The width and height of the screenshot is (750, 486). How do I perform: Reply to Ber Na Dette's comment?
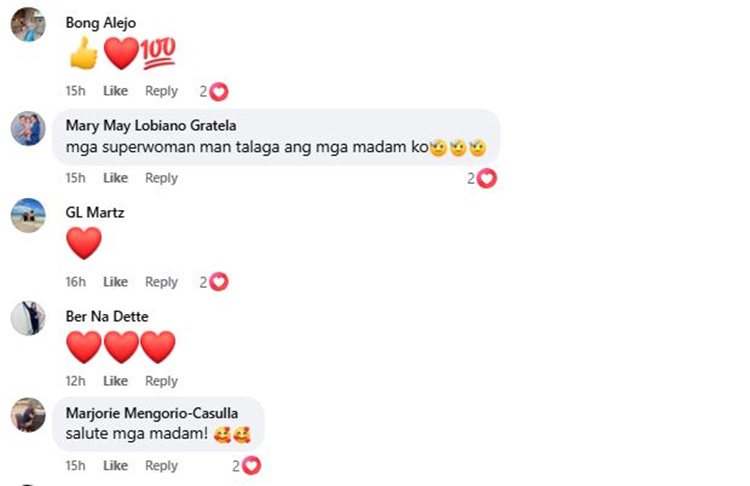click(x=161, y=381)
